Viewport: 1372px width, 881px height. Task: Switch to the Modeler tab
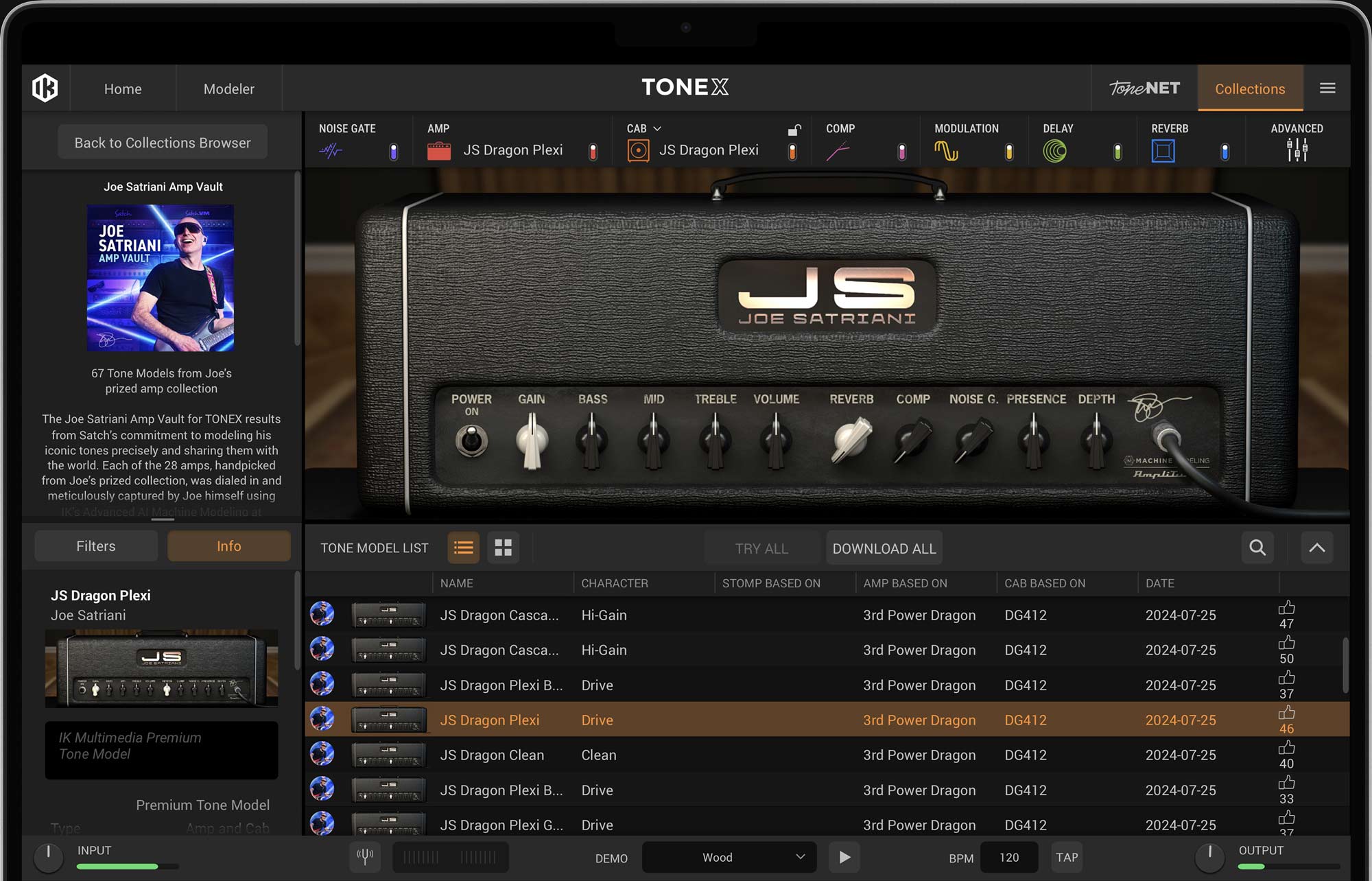[228, 89]
